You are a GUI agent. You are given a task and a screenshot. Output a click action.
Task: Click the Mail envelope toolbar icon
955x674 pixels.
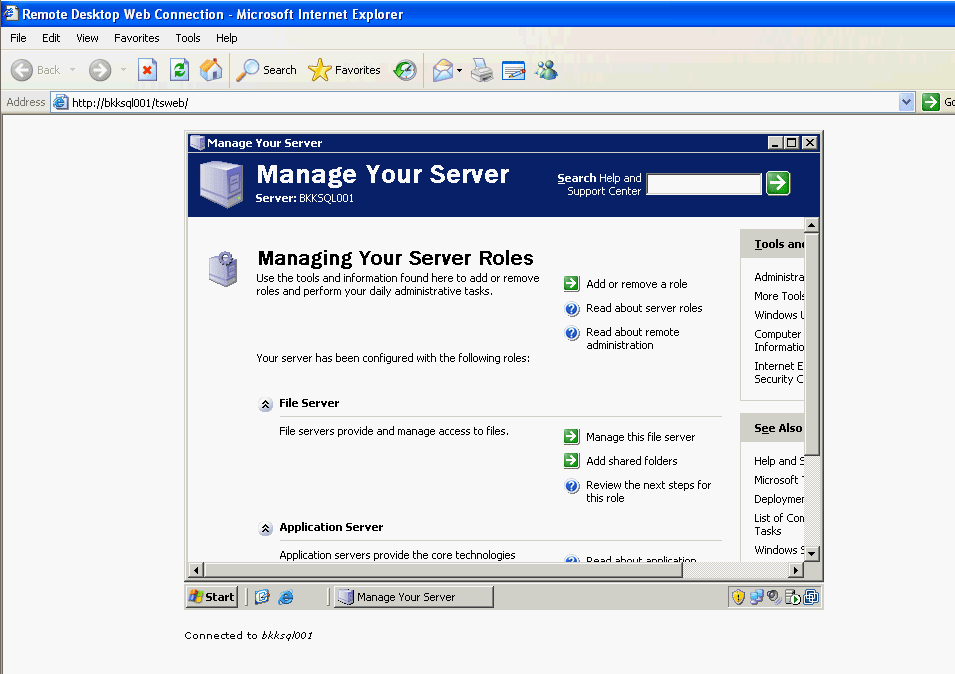pyautogui.click(x=443, y=70)
